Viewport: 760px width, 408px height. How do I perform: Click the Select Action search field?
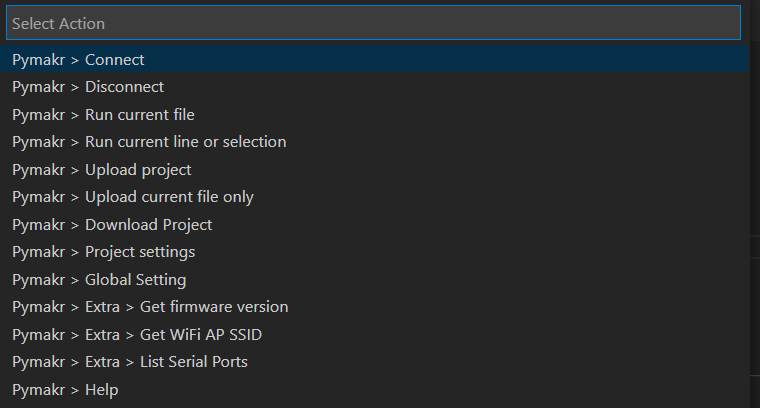[x=372, y=23]
